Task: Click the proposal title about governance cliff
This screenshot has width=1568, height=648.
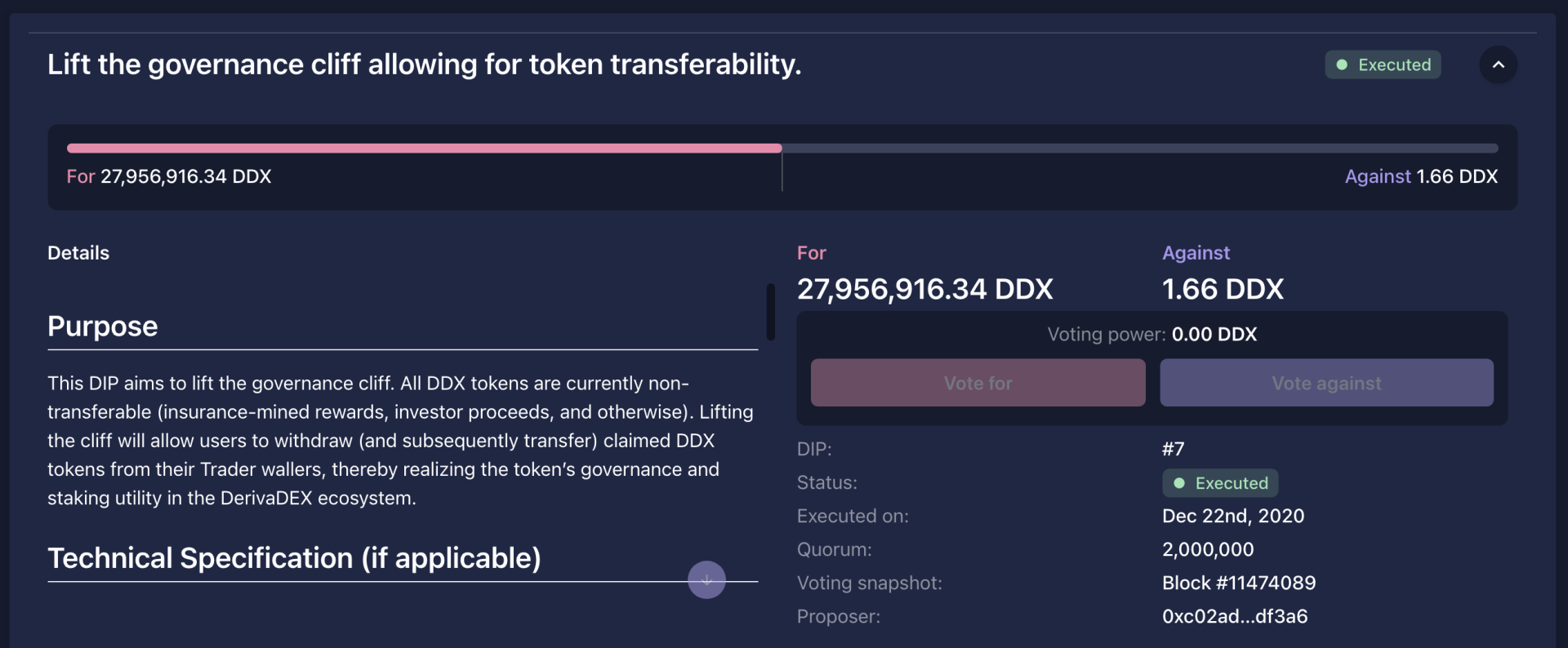Action: pyautogui.click(x=424, y=64)
